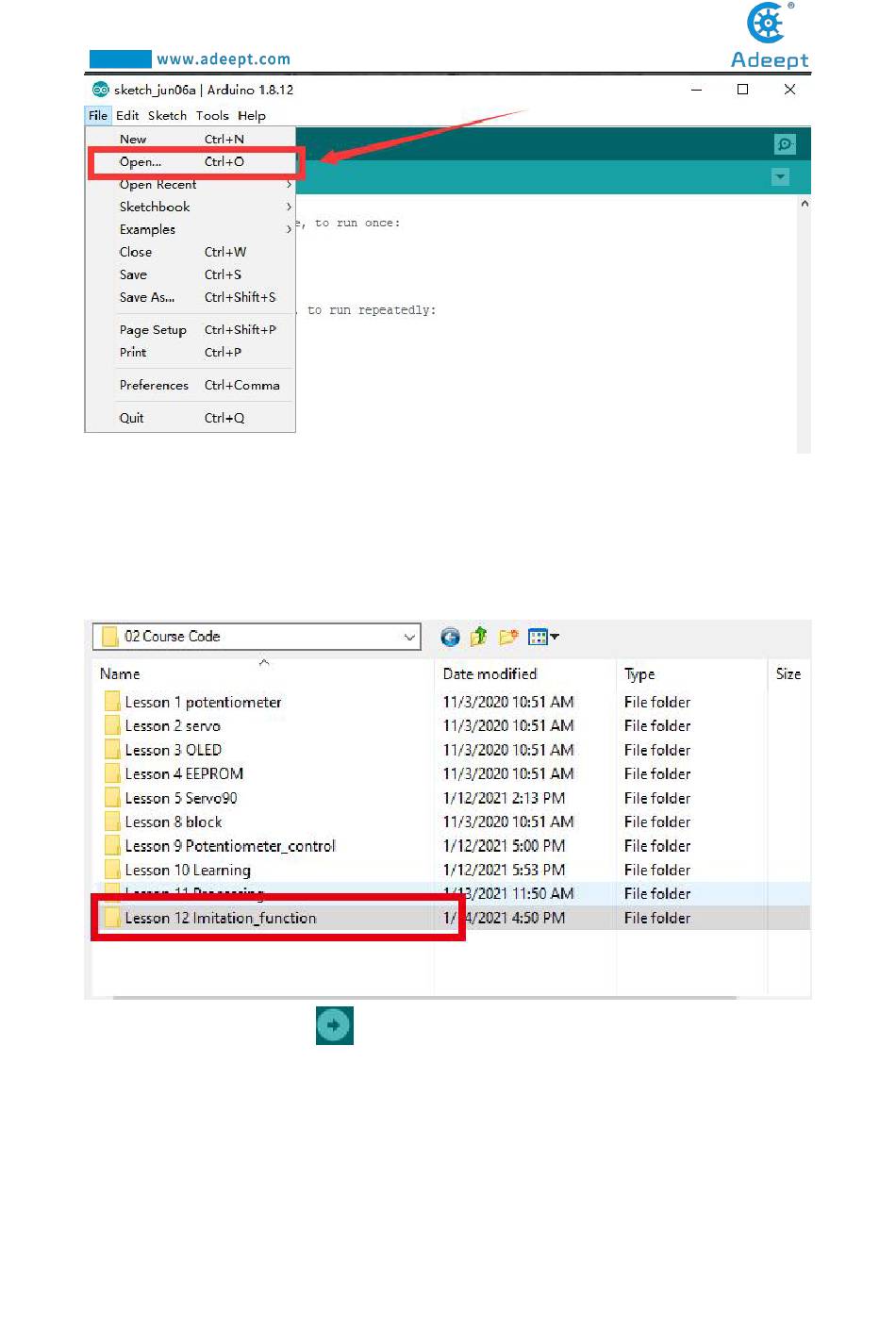This screenshot has width=896, height=1328.
Task: Choose Save As... from the File menu
Action: point(191,297)
